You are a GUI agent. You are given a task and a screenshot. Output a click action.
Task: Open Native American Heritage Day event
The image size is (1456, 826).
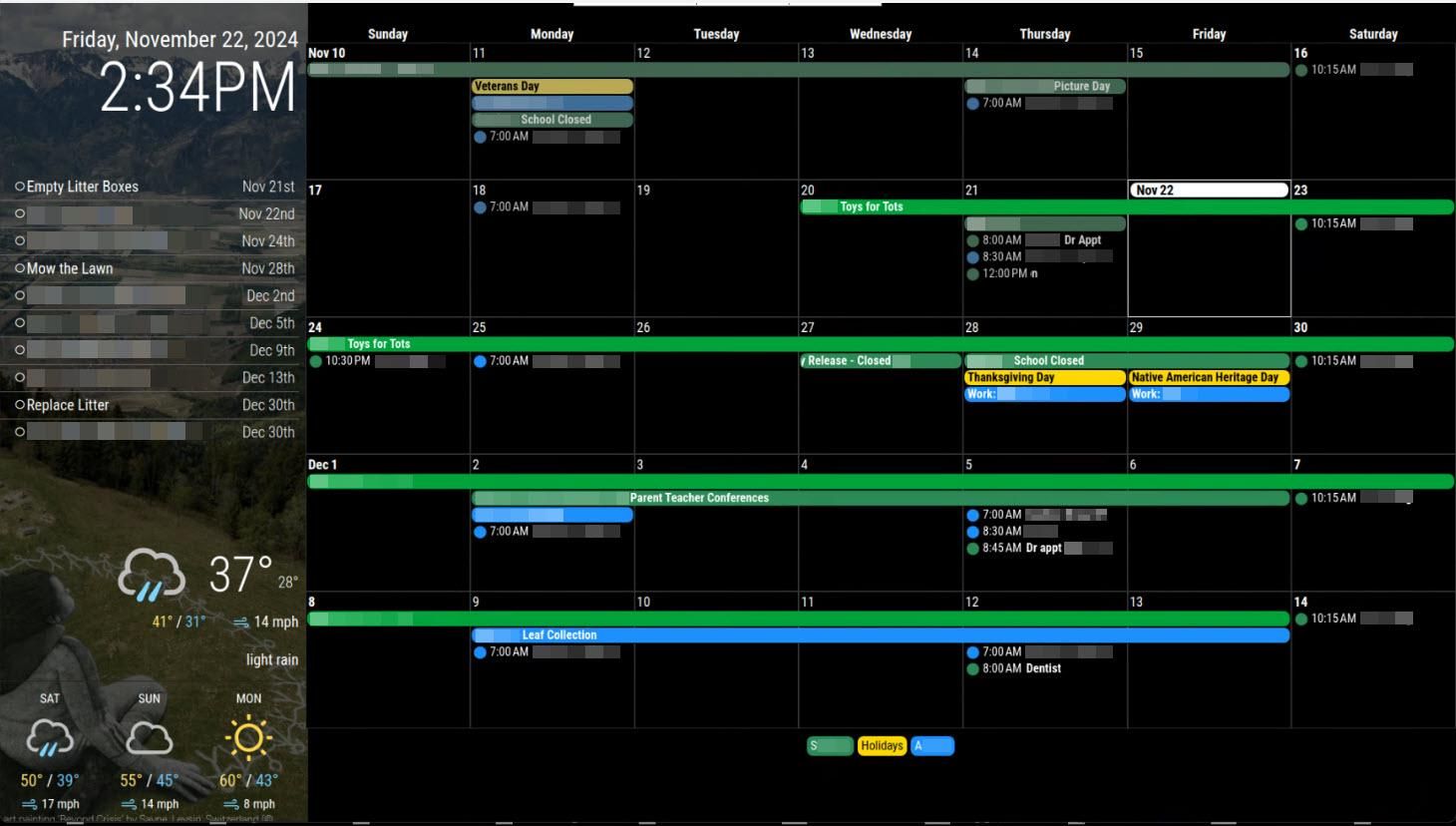pos(1209,378)
